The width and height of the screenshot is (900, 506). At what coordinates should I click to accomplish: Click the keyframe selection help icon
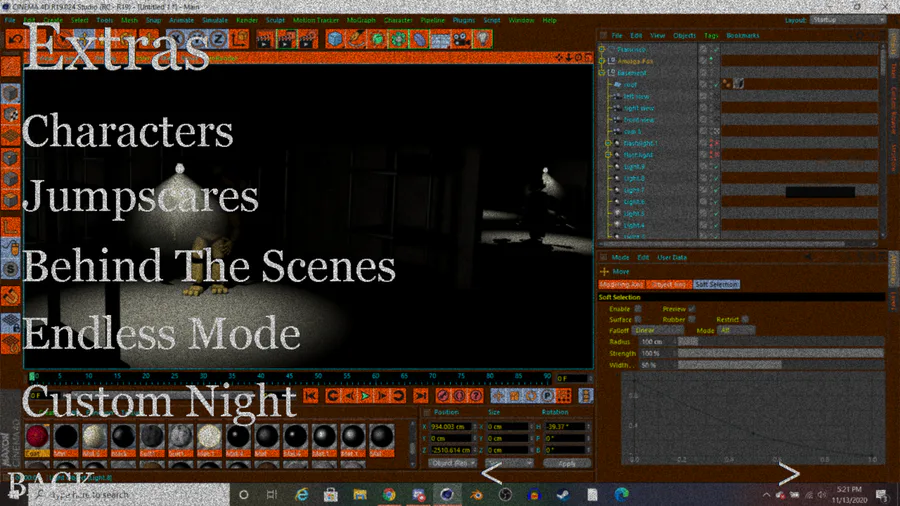tap(476, 396)
